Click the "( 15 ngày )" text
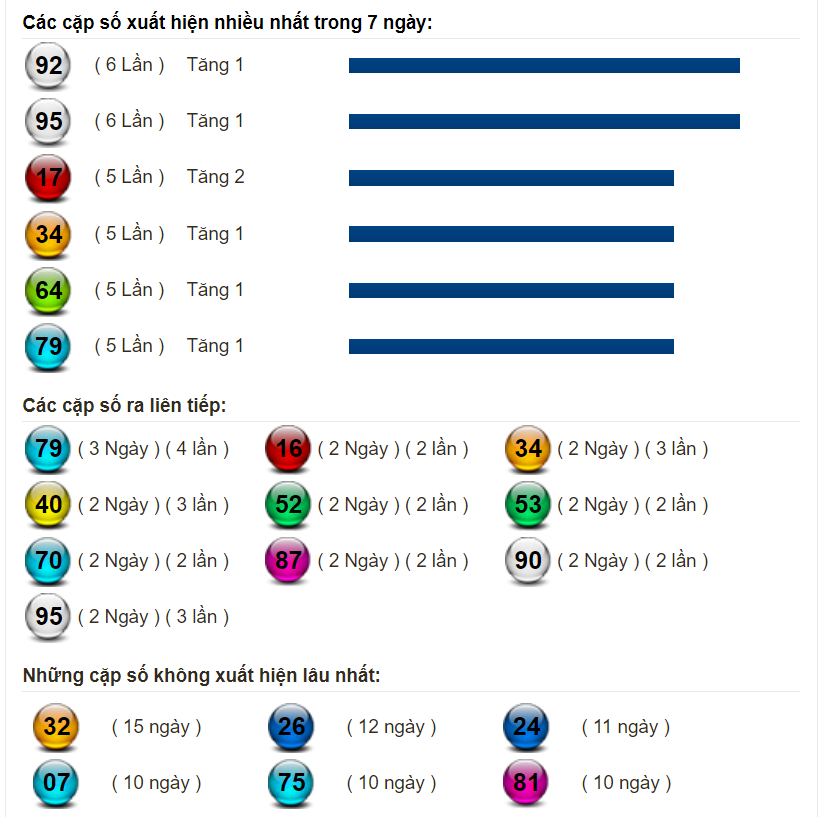This screenshot has width=824, height=817. point(156,727)
